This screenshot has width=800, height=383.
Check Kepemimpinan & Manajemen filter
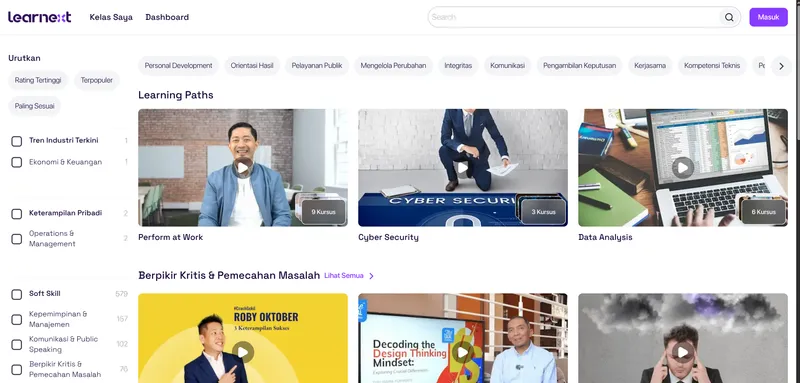pyautogui.click(x=17, y=319)
